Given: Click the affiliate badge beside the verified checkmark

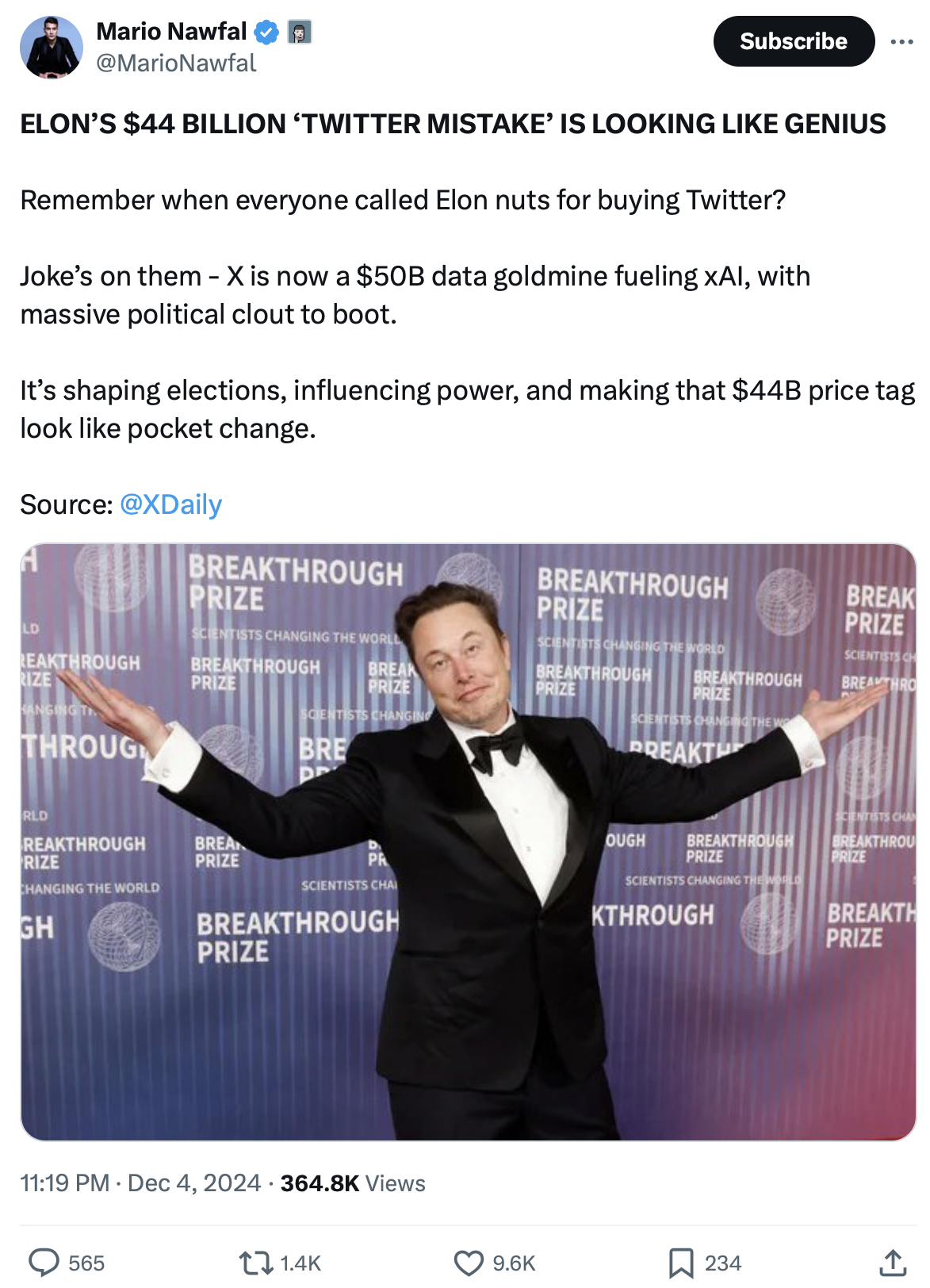Looking at the screenshot, I should 299,33.
